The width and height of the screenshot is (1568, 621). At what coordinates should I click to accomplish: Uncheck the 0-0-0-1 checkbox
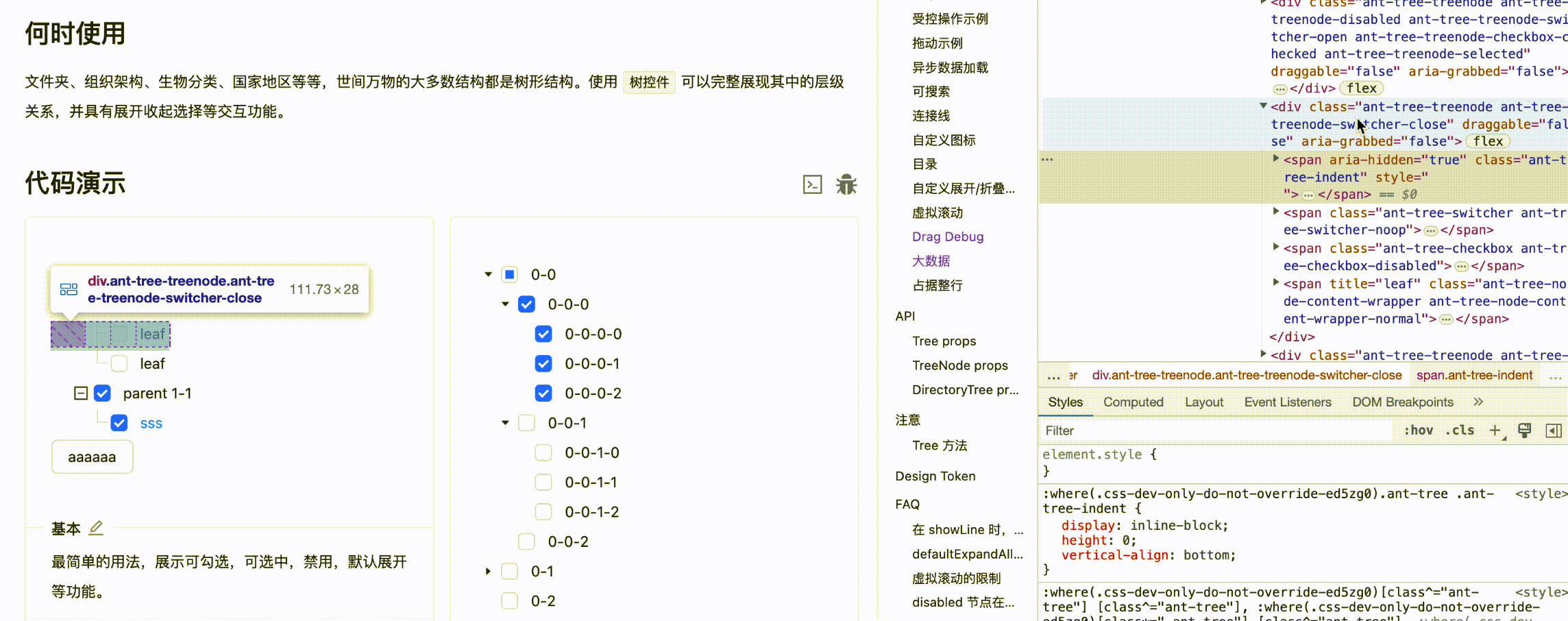tap(543, 363)
